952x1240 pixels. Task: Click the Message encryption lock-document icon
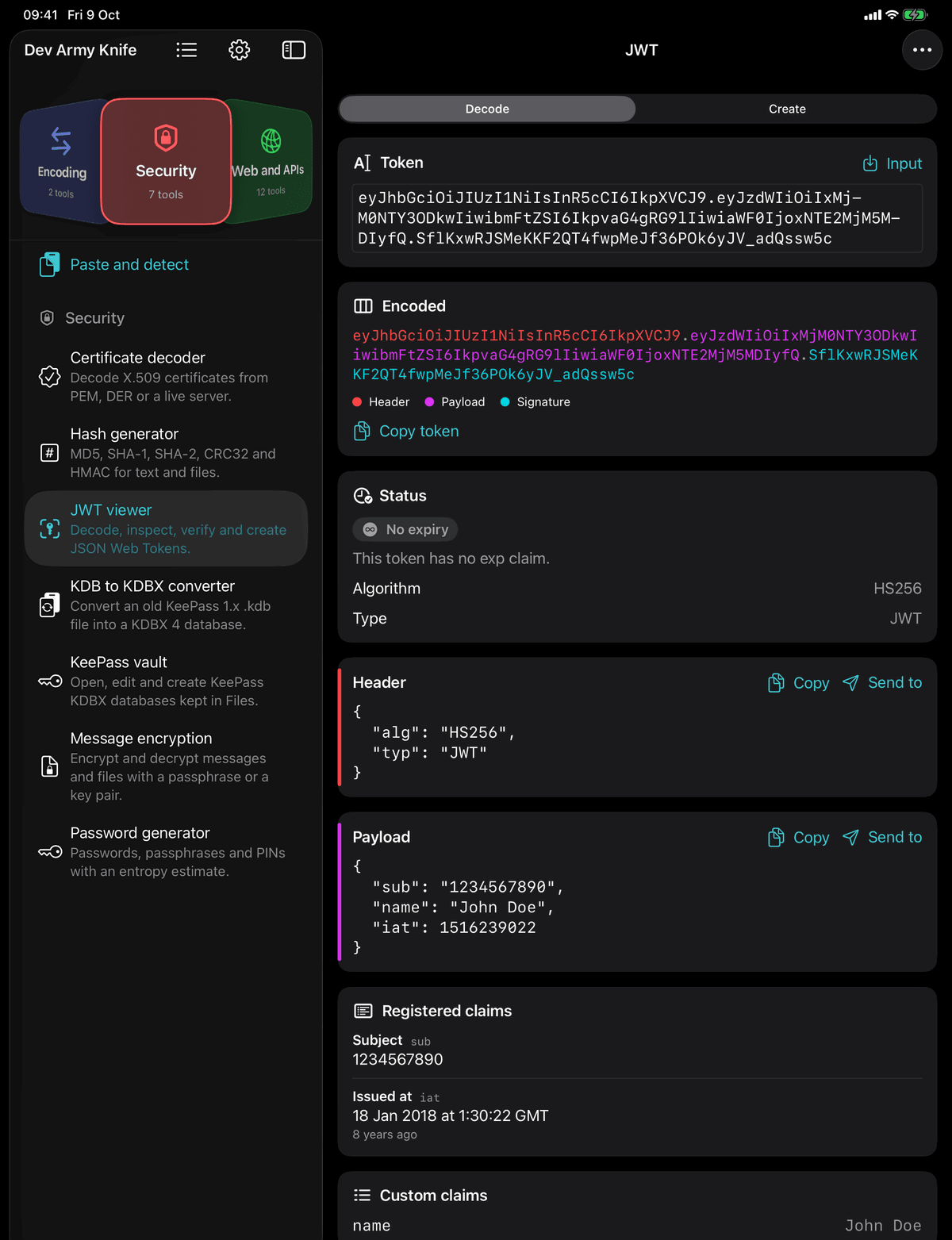pyautogui.click(x=49, y=766)
